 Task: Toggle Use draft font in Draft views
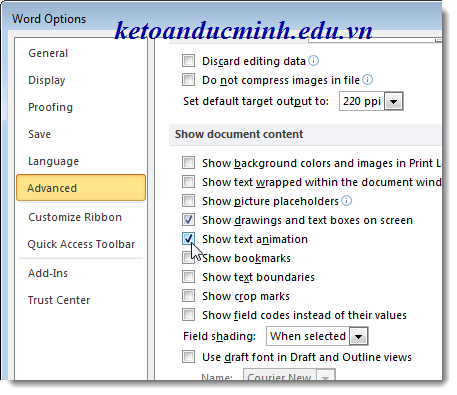click(188, 357)
